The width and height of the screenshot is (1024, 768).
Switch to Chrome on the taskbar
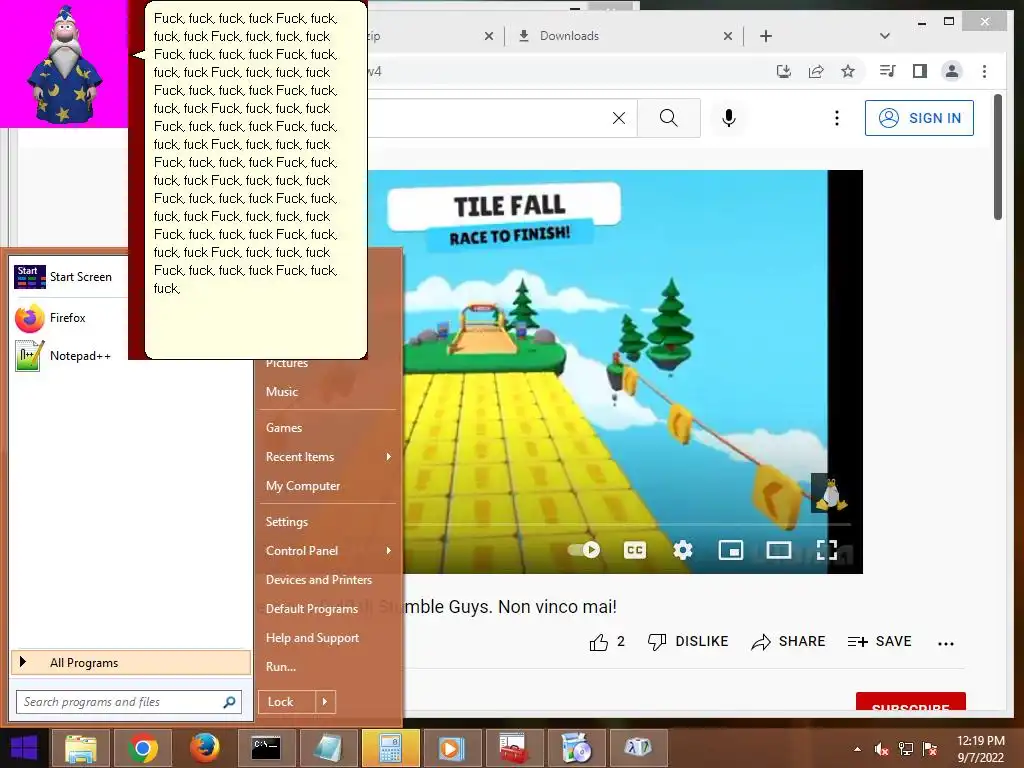(143, 748)
